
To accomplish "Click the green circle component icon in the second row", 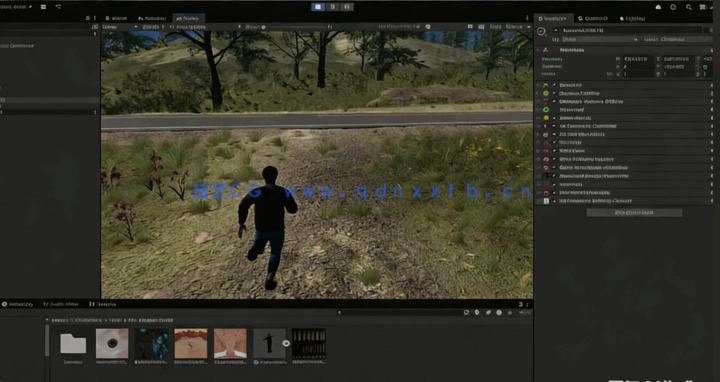I will point(546,93).
